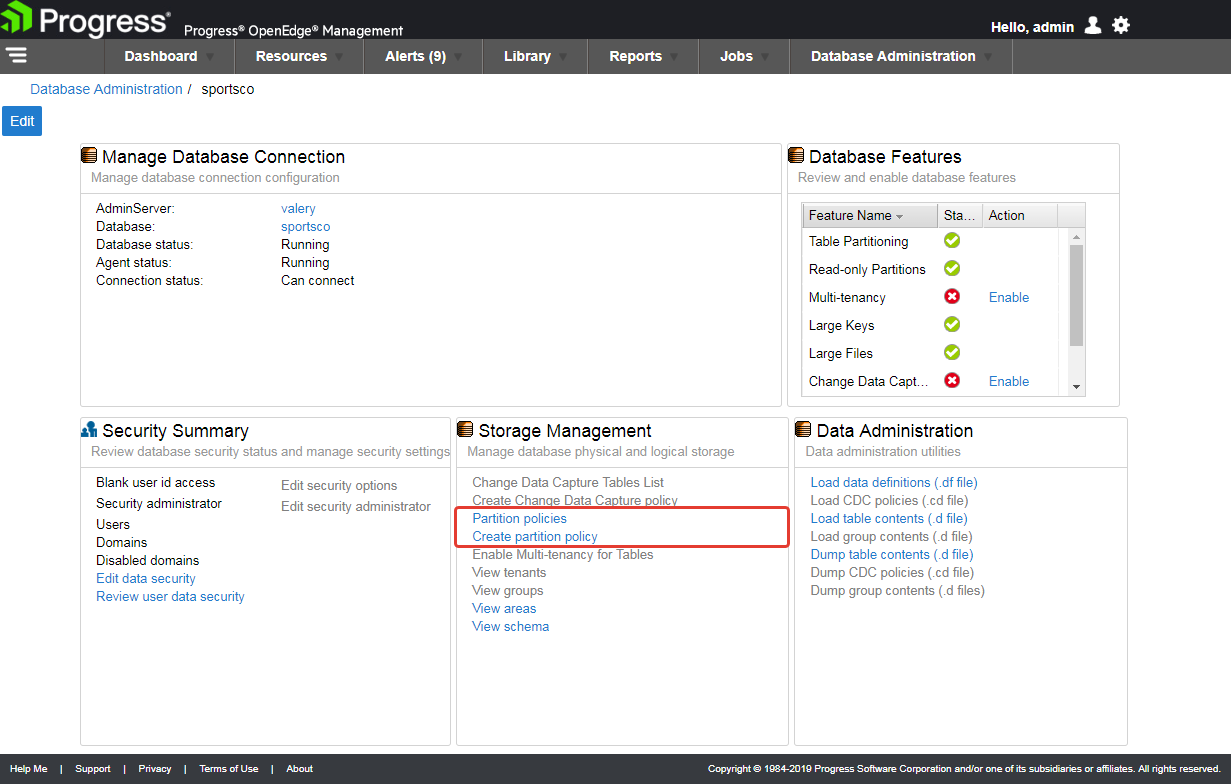Expand the Database Administration dropdown

point(901,56)
